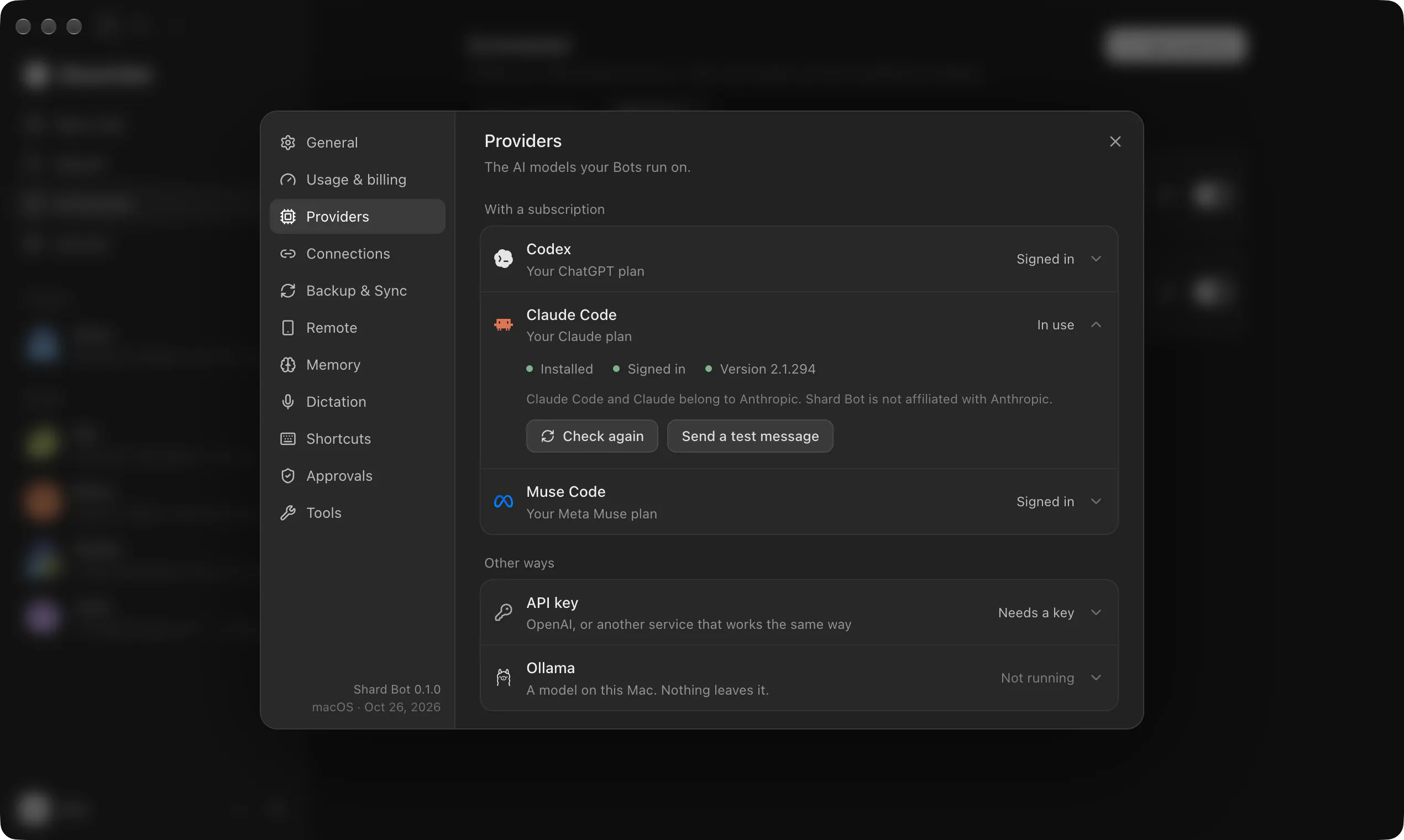Screen dimensions: 1404x840
Task: Click the Dictation microphone icon
Action: coord(287,401)
